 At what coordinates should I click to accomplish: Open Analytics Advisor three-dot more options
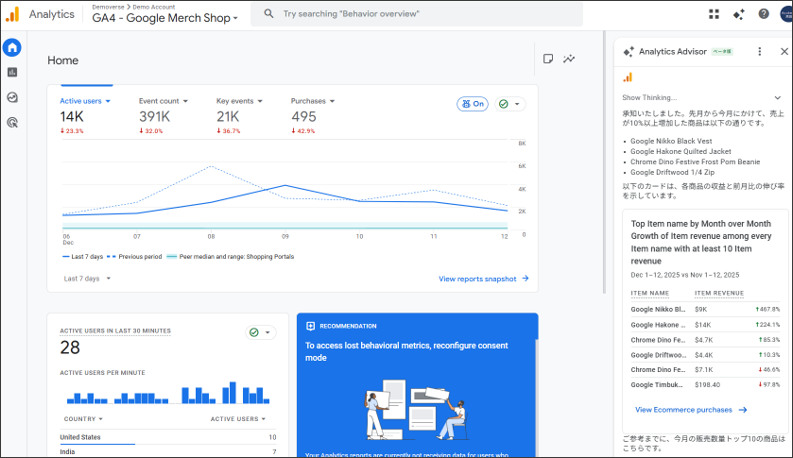(x=759, y=51)
